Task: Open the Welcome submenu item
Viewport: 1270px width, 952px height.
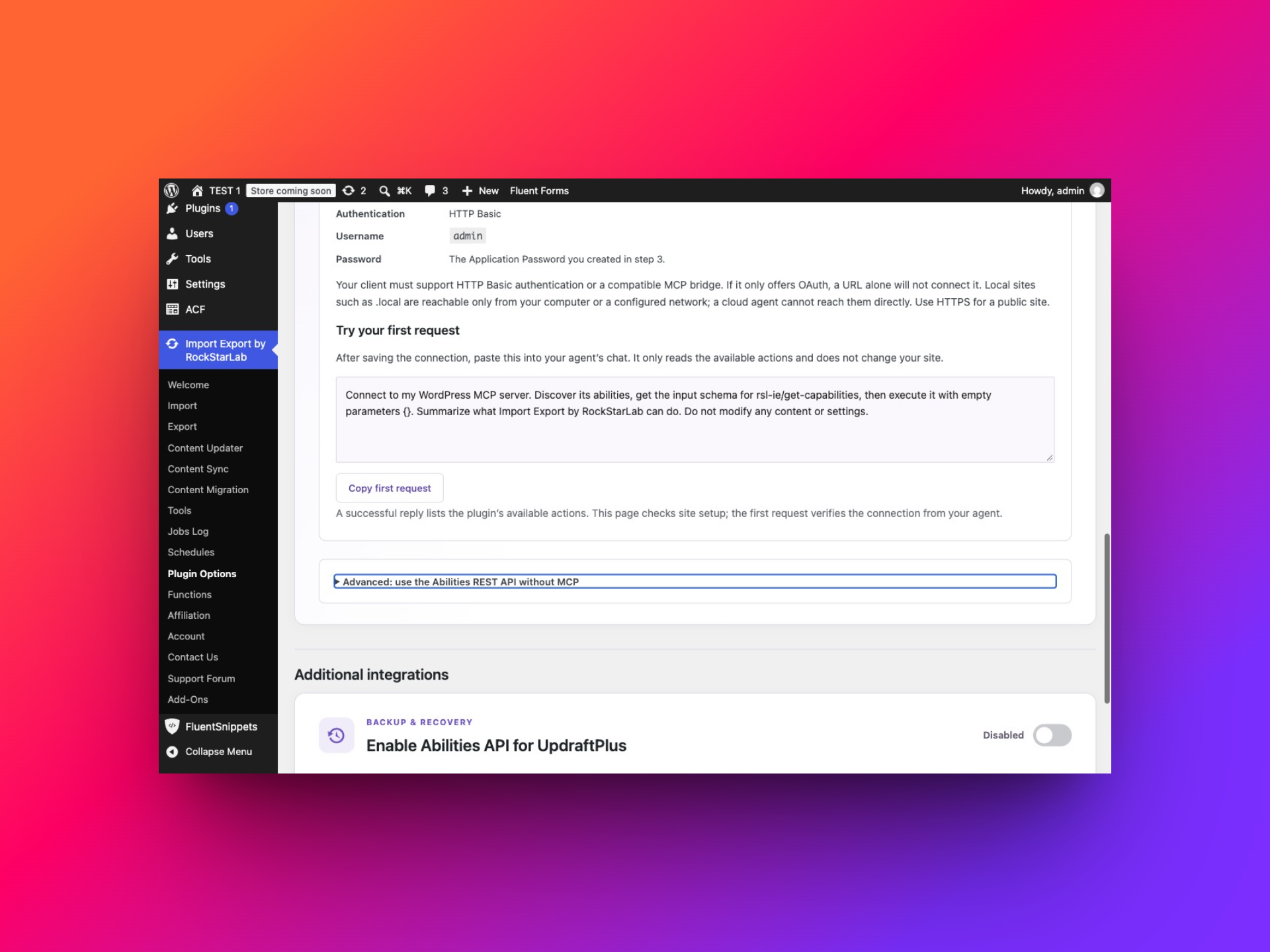Action: pos(189,385)
